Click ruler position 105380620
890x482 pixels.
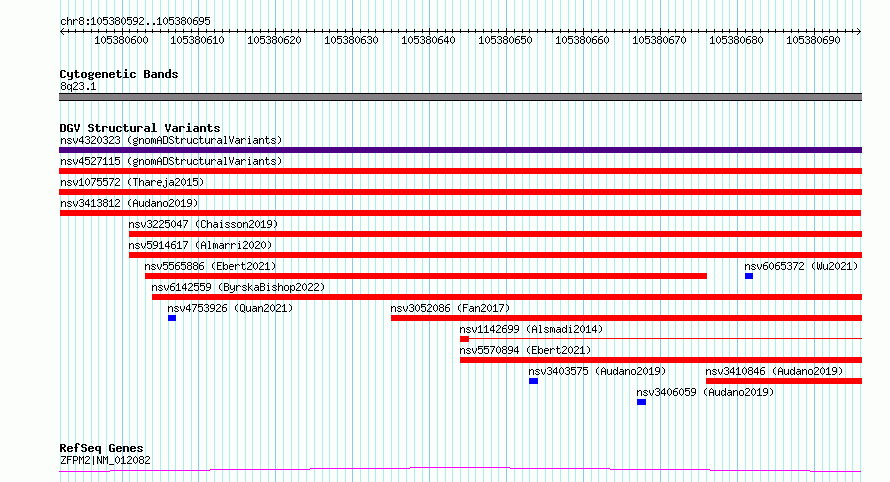(274, 41)
